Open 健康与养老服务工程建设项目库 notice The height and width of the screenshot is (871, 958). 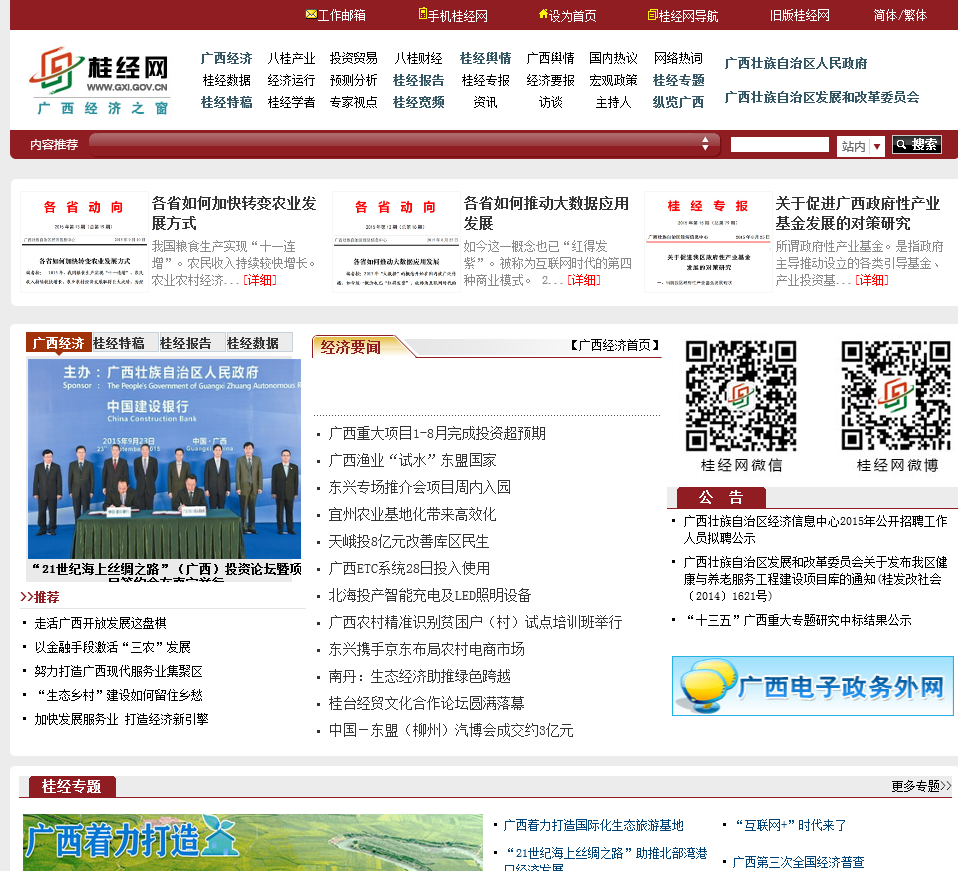815,579
